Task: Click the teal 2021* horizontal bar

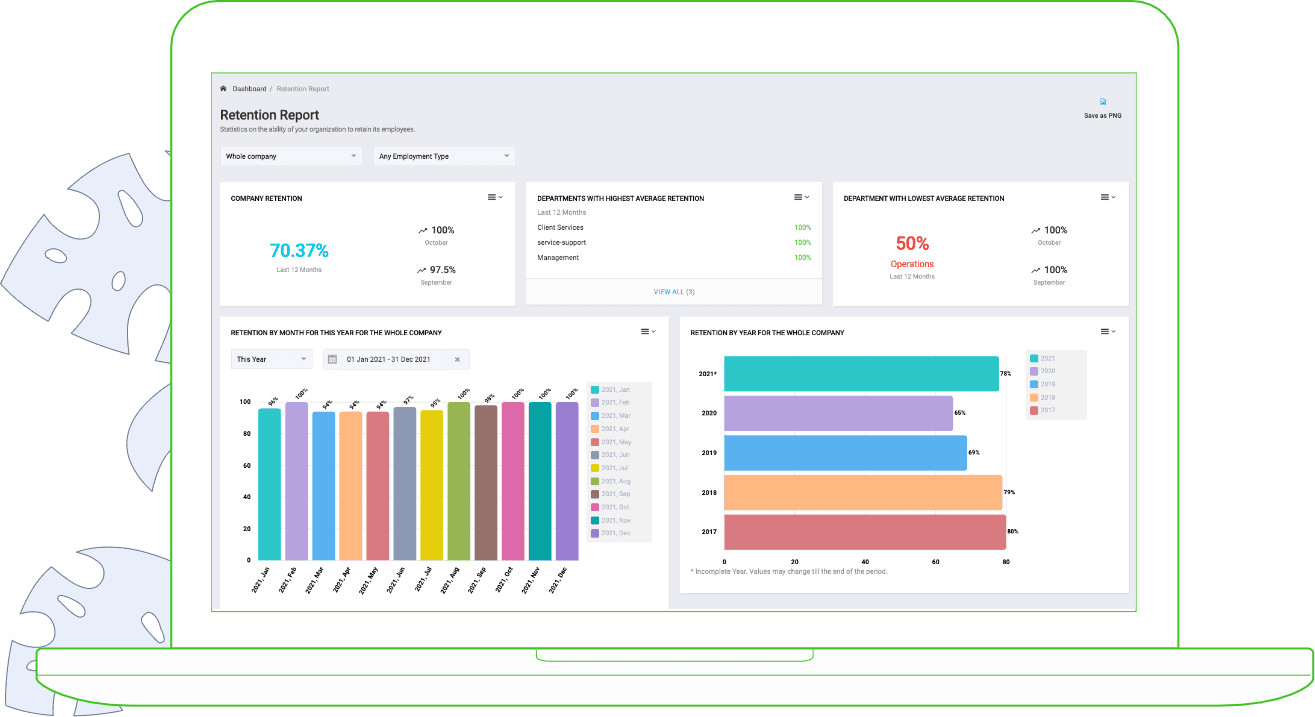Action: pos(861,373)
